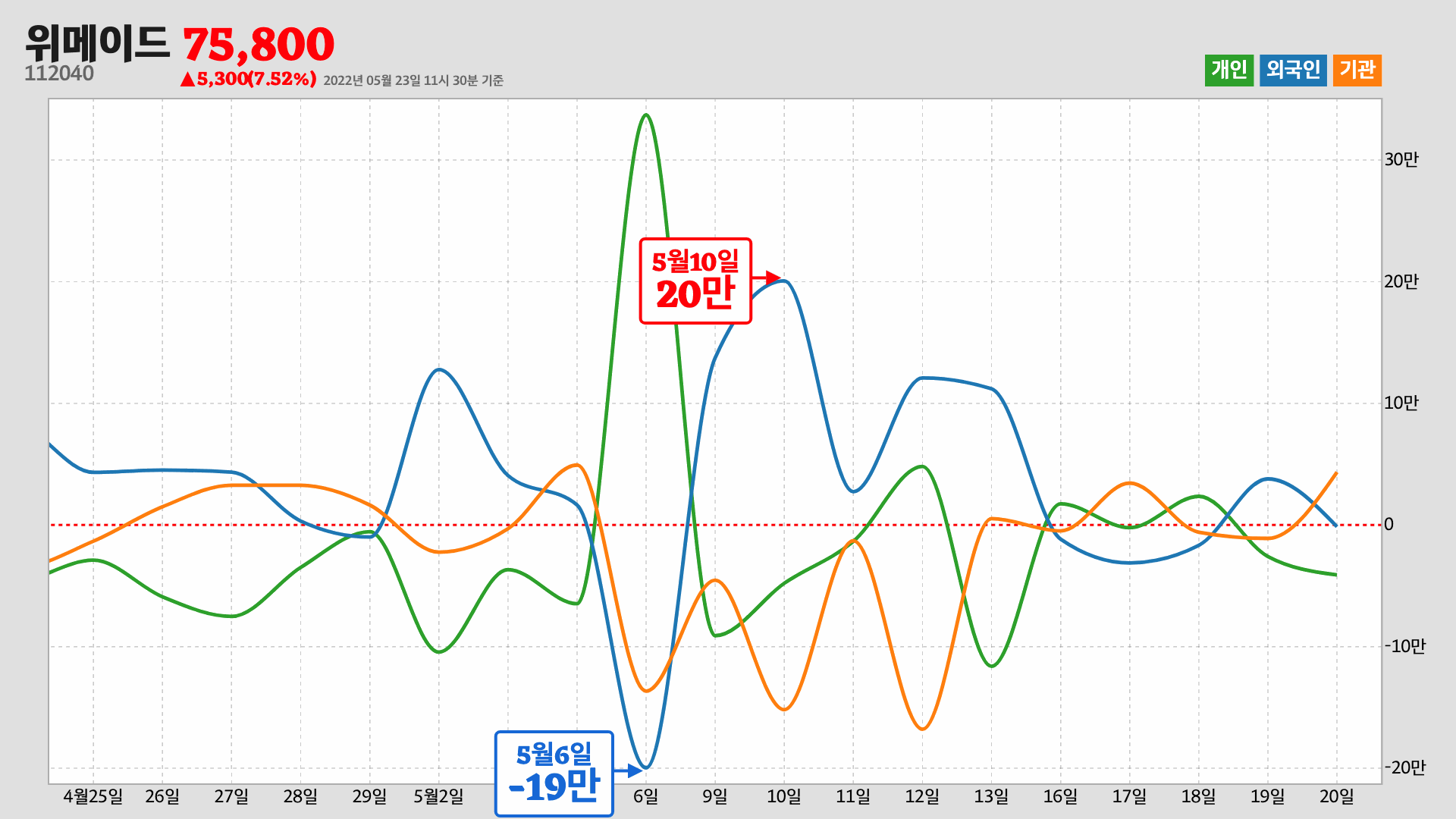
Task: Click the 12일 x-axis label
Action: point(922,797)
